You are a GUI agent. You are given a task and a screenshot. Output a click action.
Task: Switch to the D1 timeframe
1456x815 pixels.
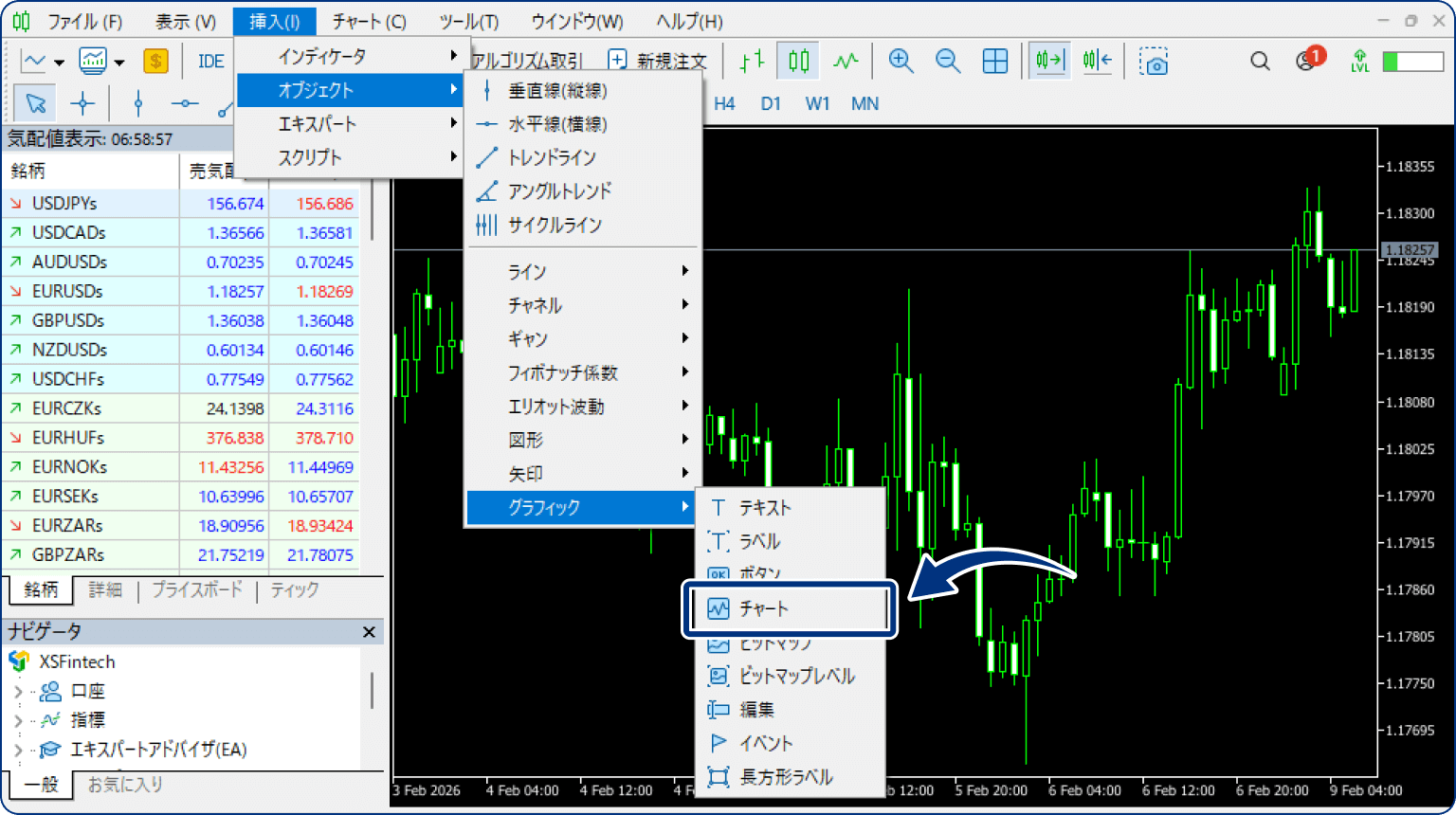coord(771,103)
